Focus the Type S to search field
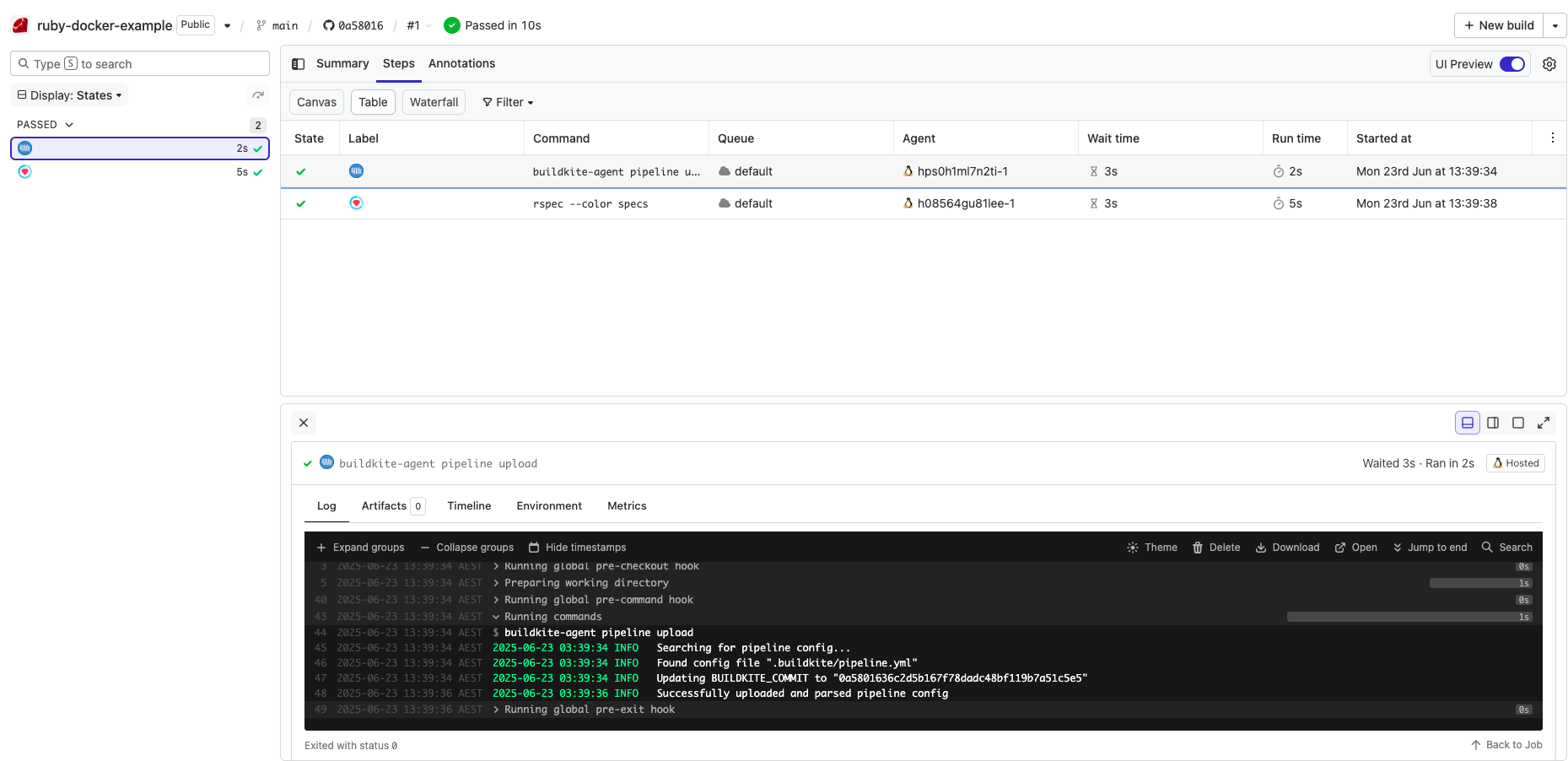This screenshot has height=761, width=1568. coord(140,63)
